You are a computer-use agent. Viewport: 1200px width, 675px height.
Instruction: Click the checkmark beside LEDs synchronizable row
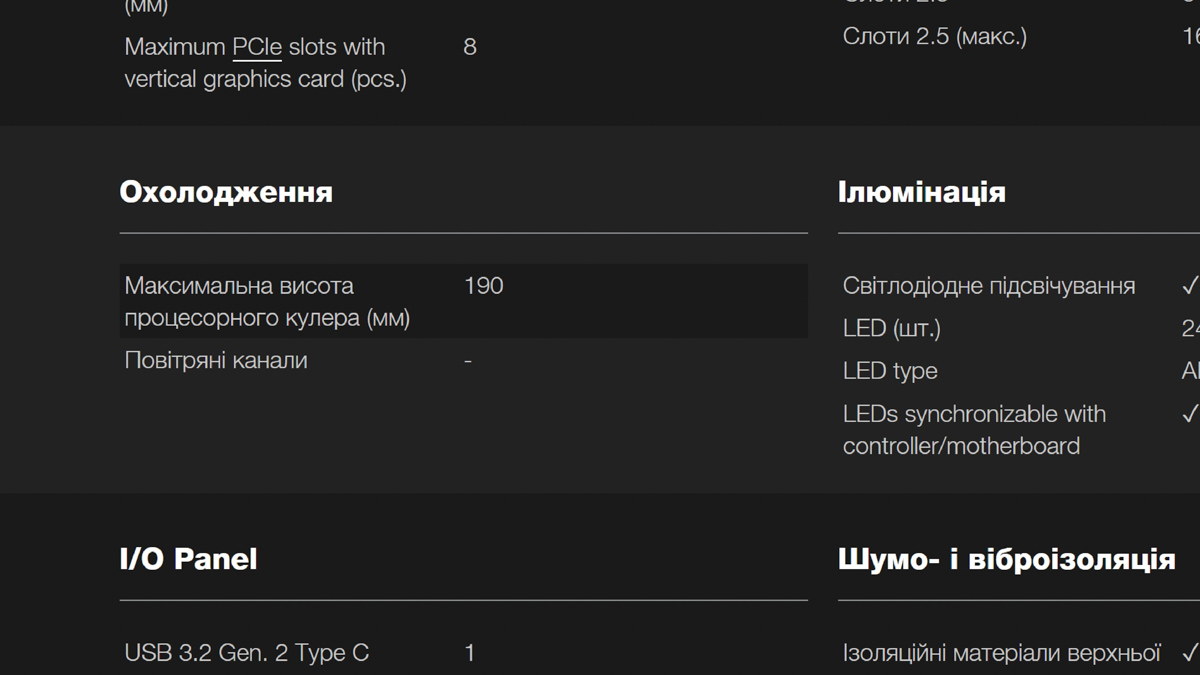[x=1190, y=413]
